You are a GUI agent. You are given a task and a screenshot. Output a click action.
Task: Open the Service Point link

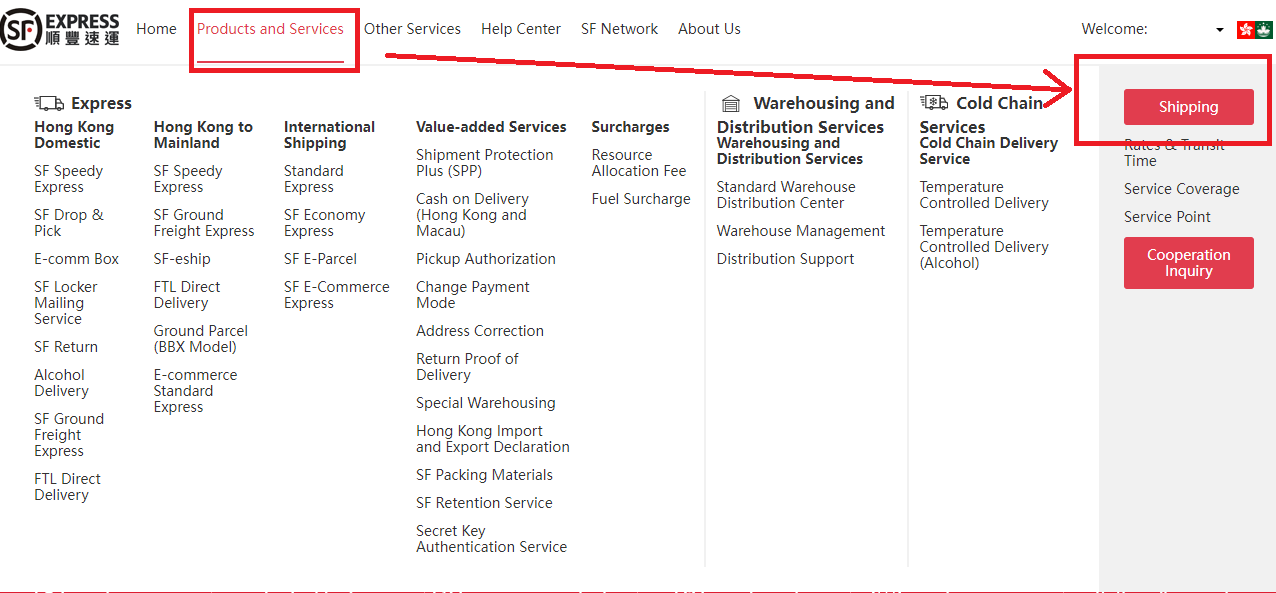pos(1167,217)
